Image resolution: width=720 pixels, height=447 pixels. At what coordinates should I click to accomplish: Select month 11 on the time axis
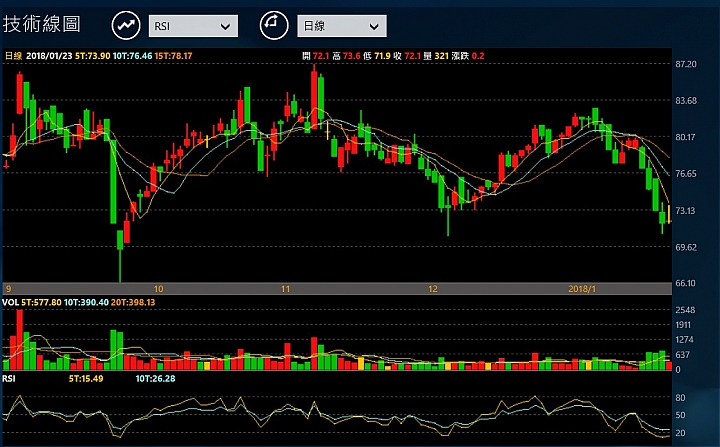[x=286, y=289]
